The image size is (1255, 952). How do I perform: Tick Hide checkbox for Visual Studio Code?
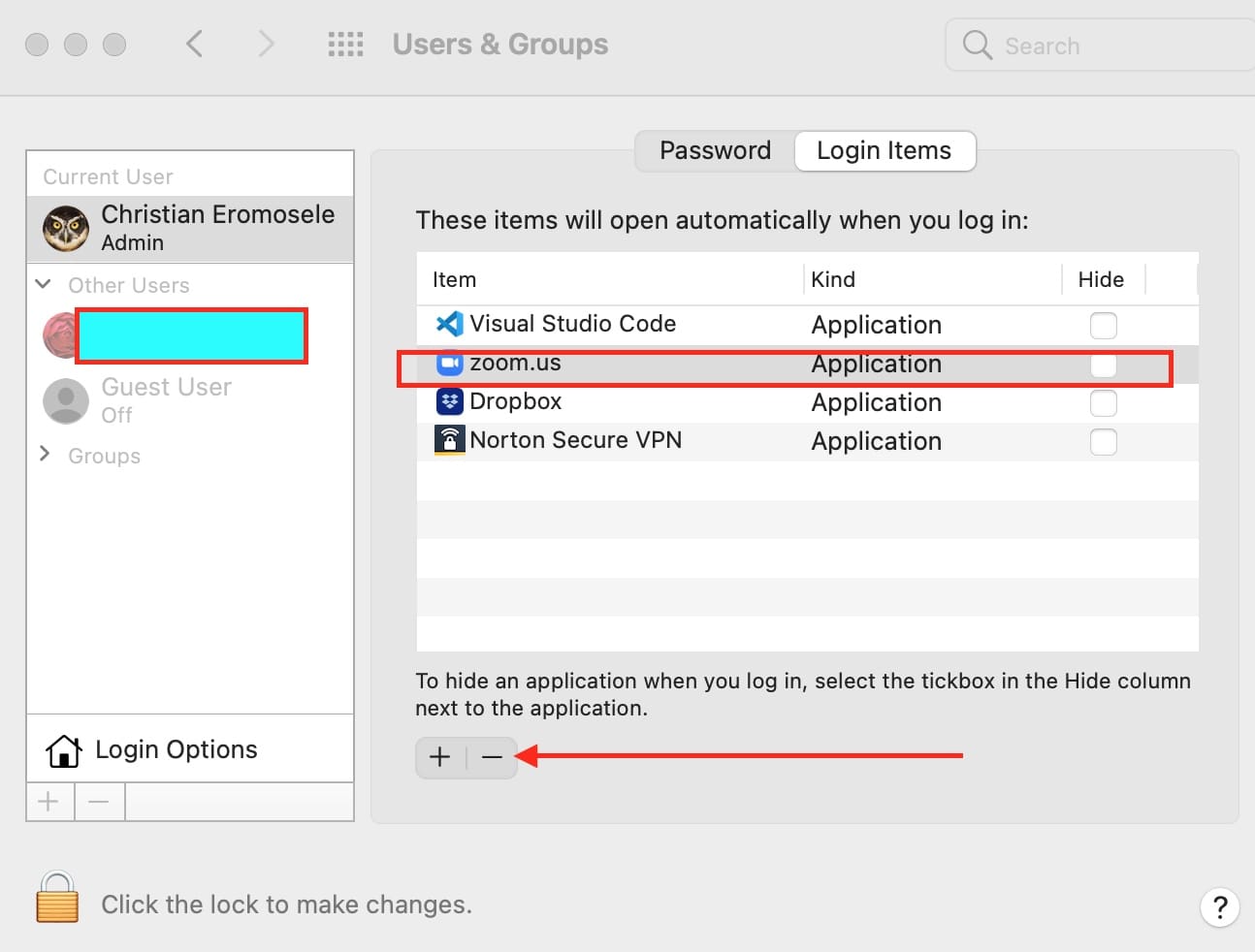click(1103, 325)
